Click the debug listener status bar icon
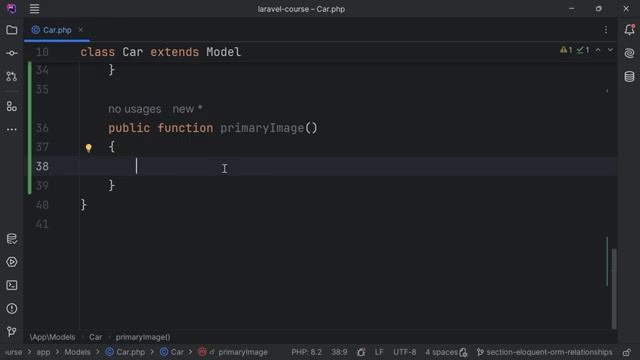The width and height of the screenshot is (640, 360). pyautogui.click(x=361, y=352)
